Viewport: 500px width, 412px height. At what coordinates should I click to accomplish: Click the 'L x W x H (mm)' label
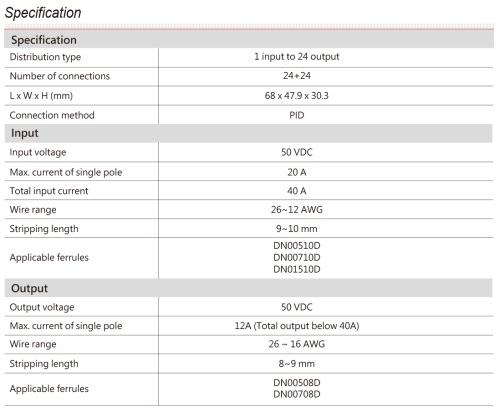41,96
